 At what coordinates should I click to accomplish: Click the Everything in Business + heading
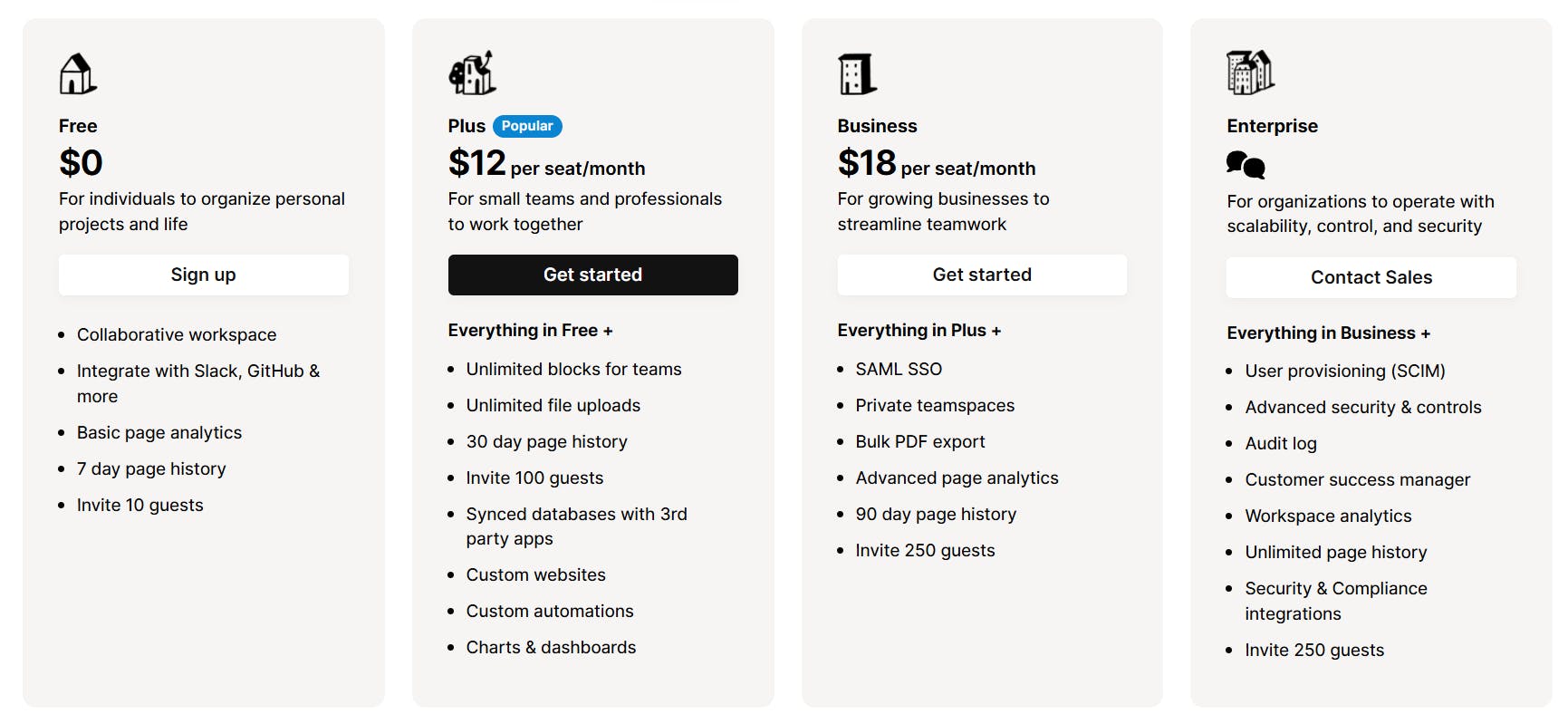click(x=1328, y=333)
